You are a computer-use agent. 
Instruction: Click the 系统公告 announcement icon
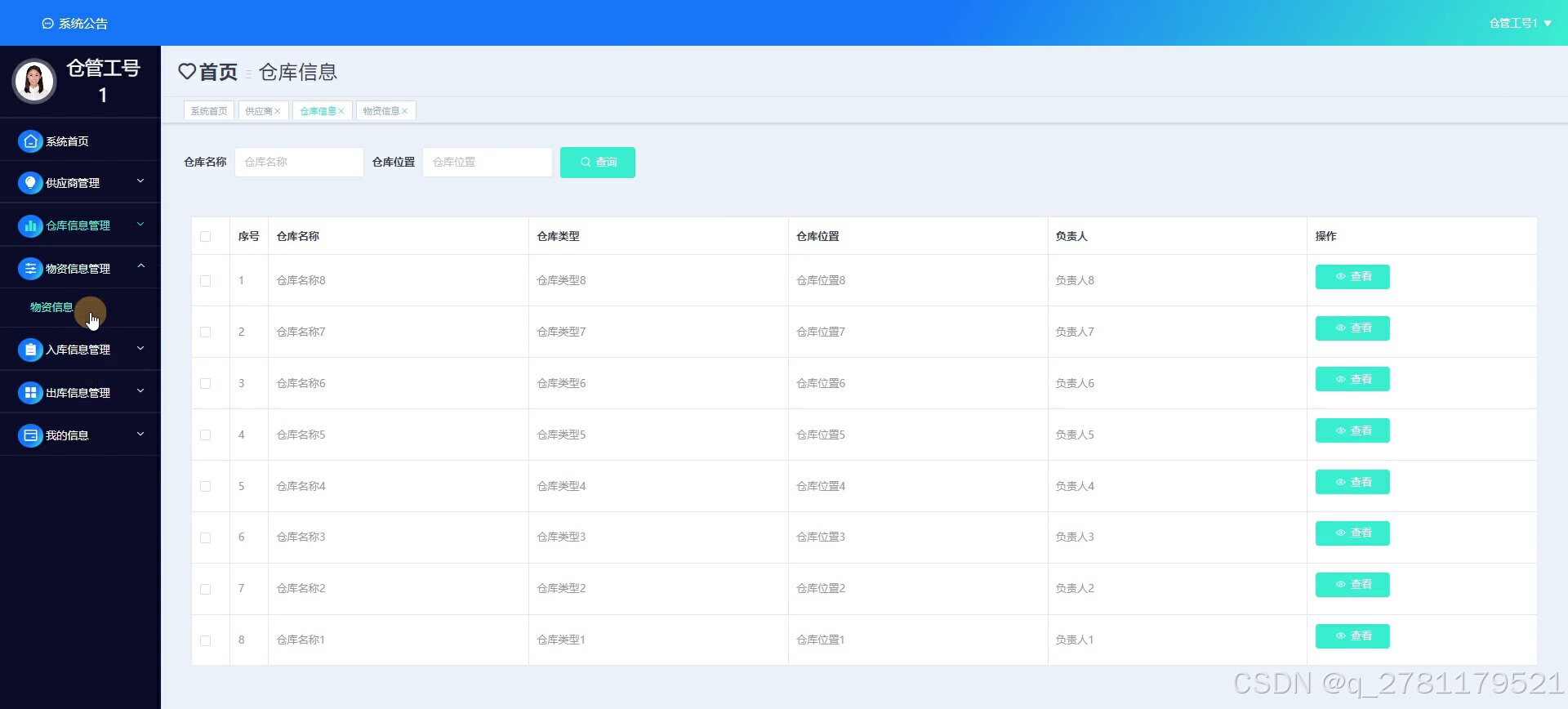coord(47,24)
